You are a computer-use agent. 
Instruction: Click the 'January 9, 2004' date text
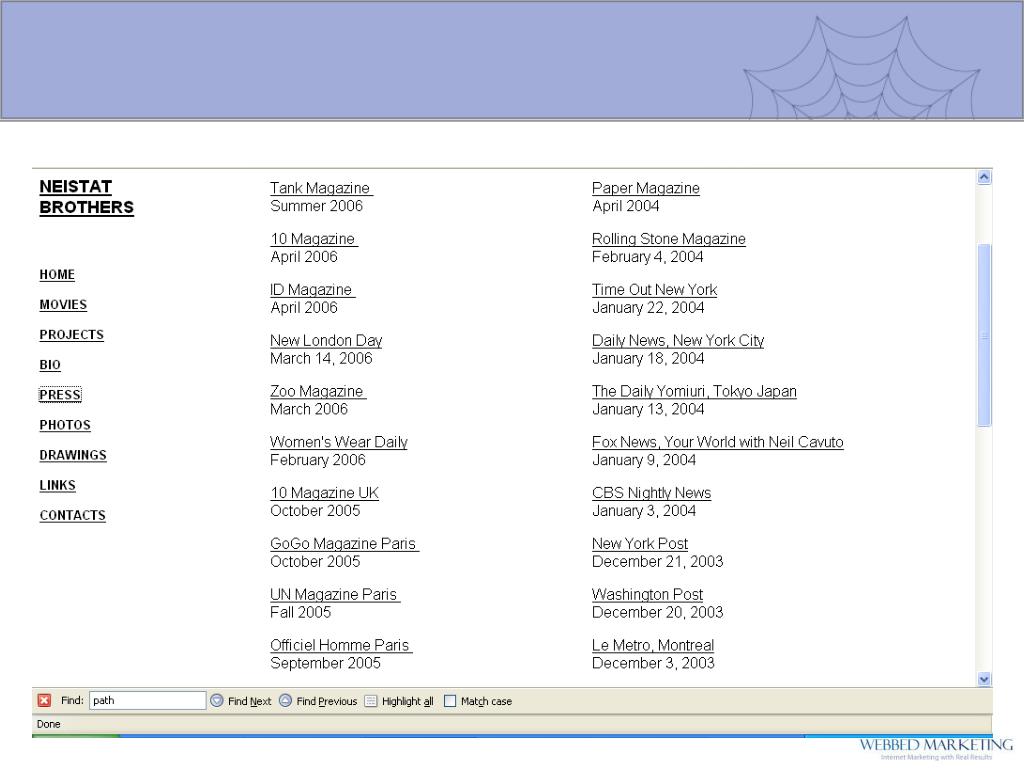643,460
